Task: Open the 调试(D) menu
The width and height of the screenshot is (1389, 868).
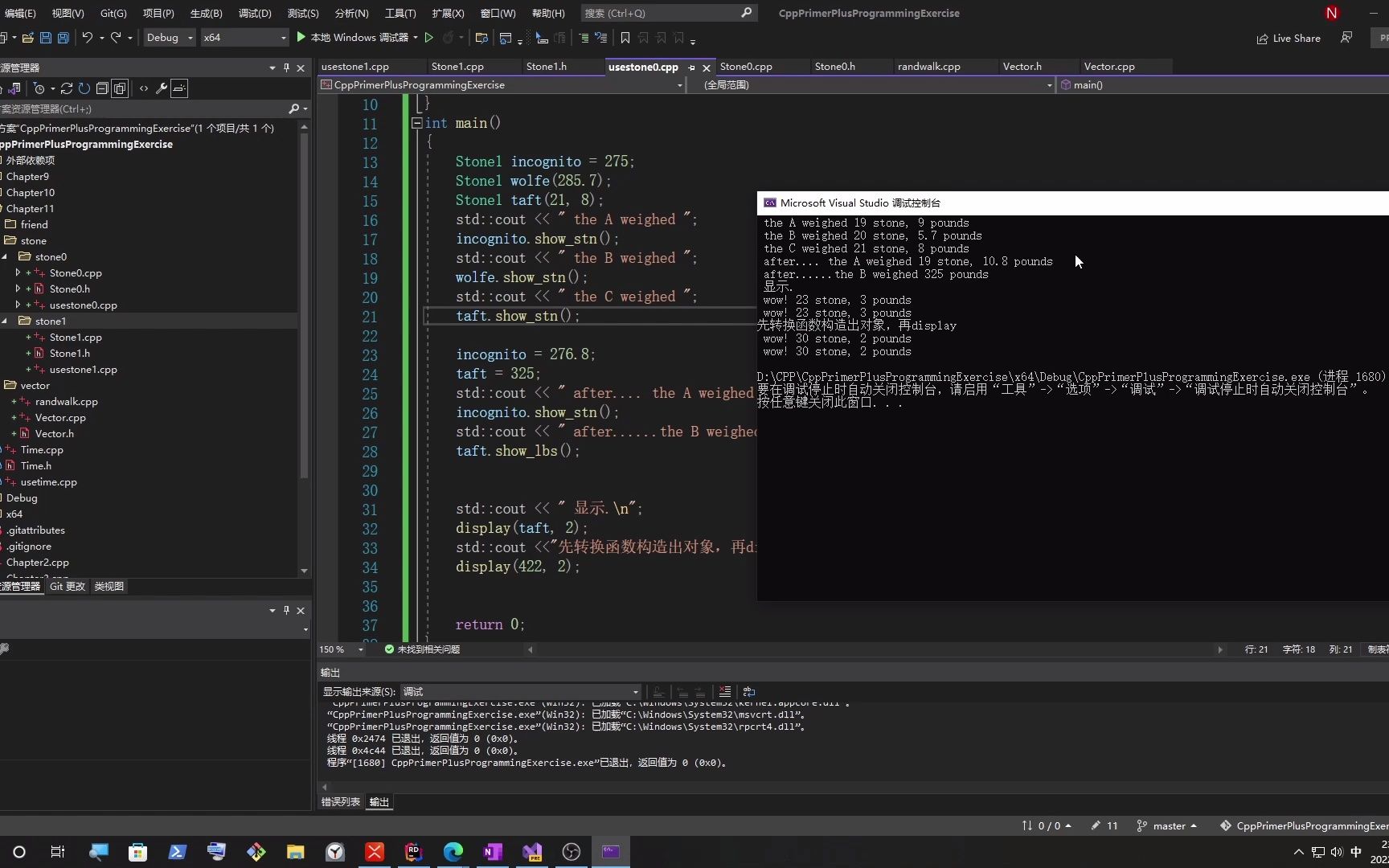Action: (x=255, y=13)
